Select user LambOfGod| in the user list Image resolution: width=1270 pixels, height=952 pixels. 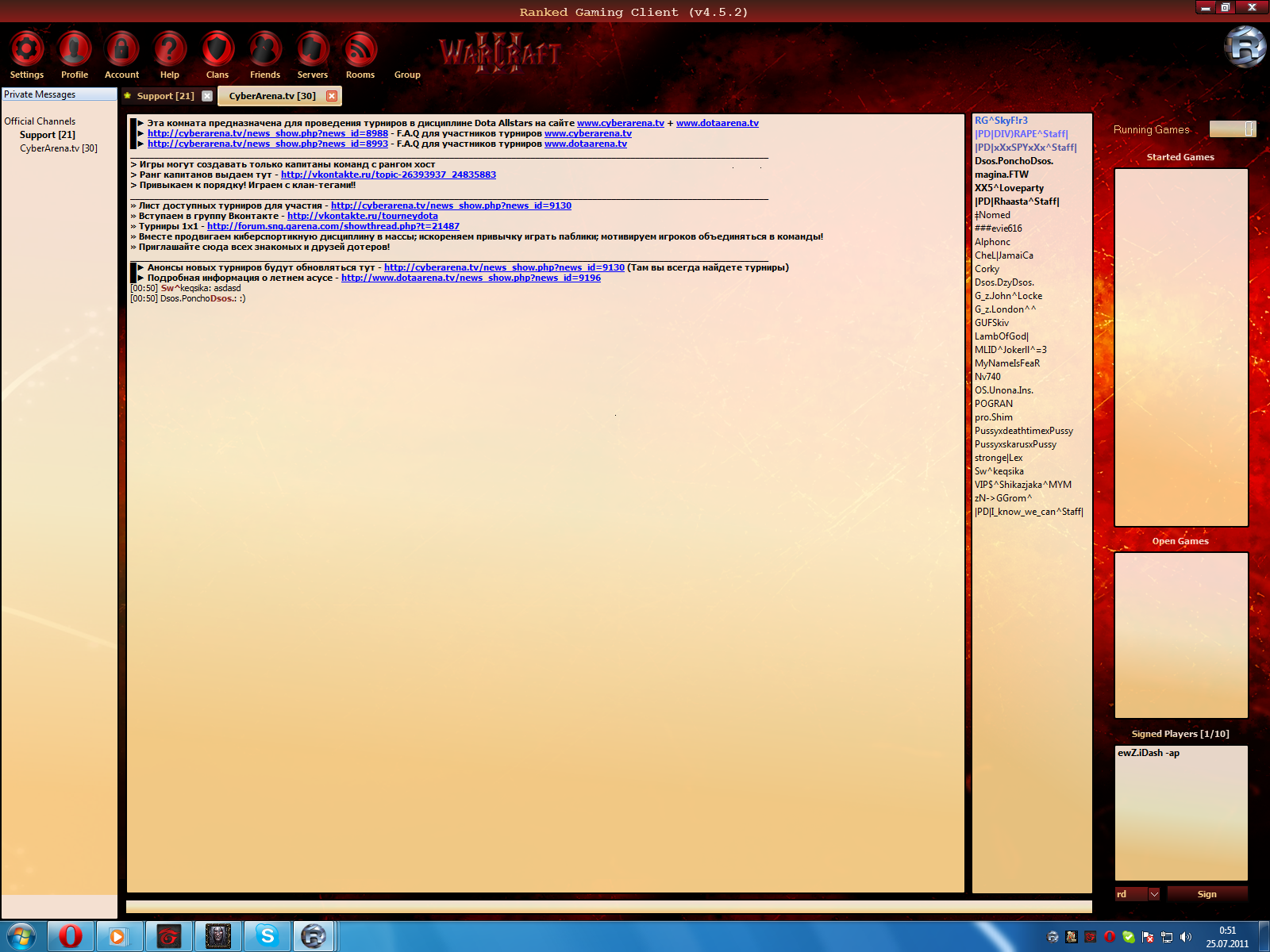pos(1002,336)
